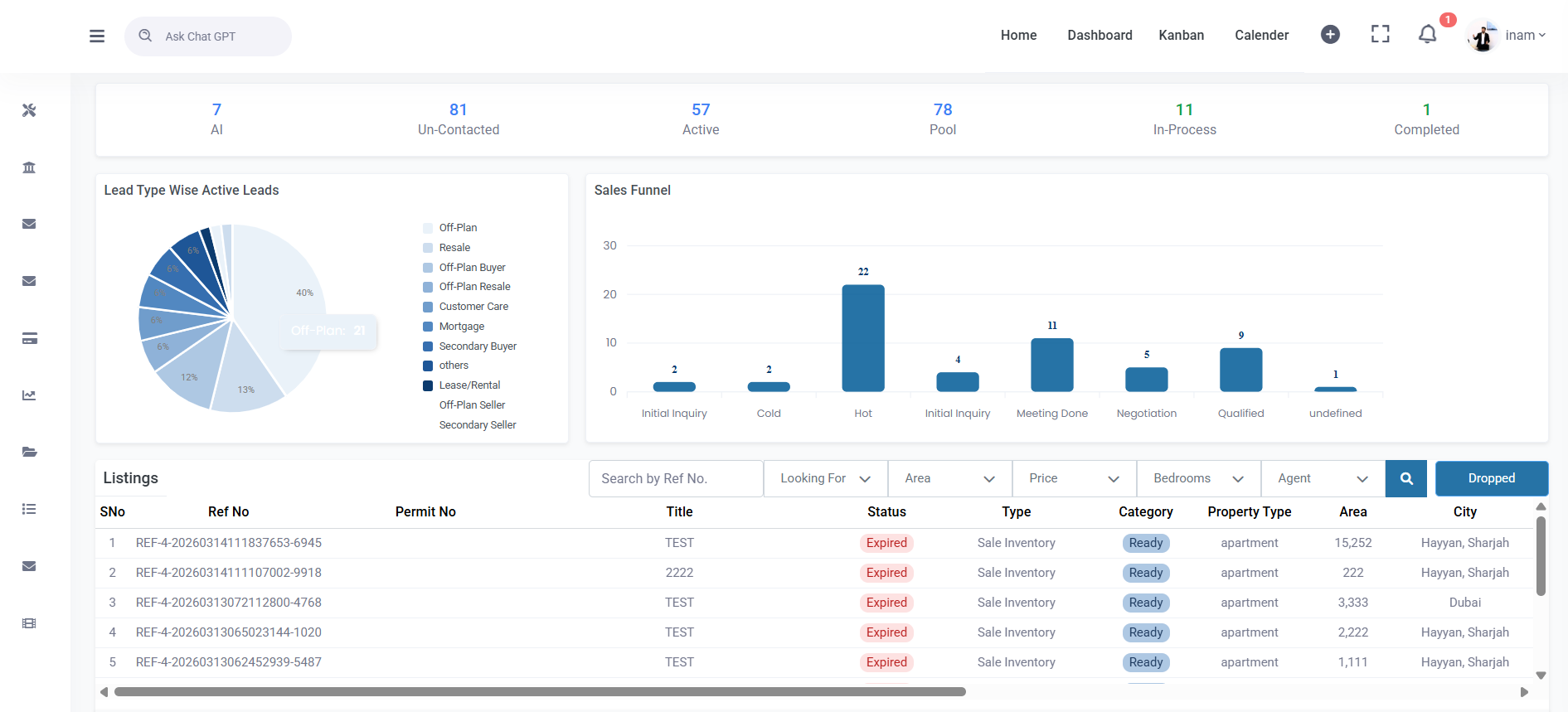Screen dimensions: 1568x712
Task: Open the credit card icon in sidebar
Action: 29,338
